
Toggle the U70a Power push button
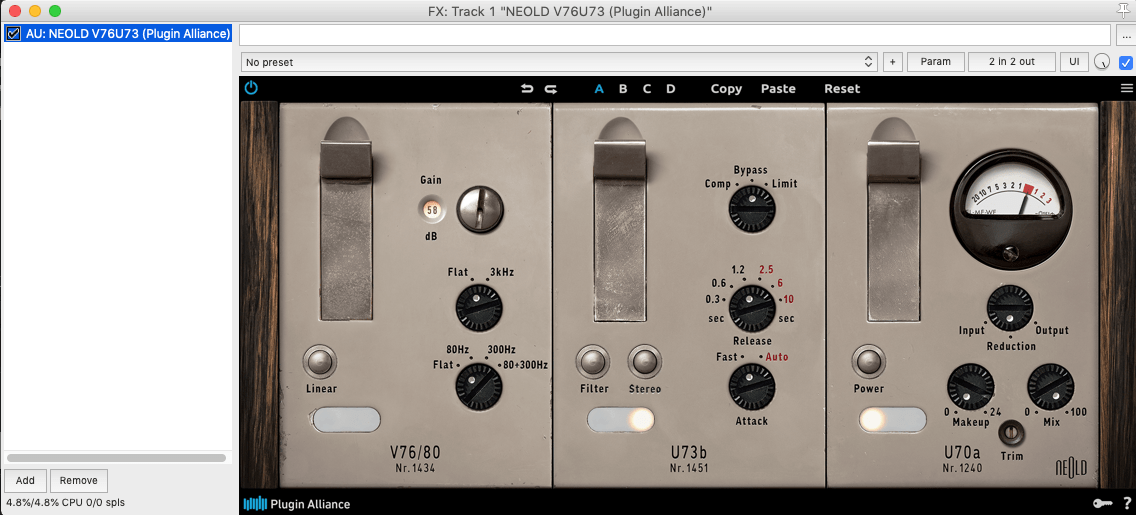868,361
